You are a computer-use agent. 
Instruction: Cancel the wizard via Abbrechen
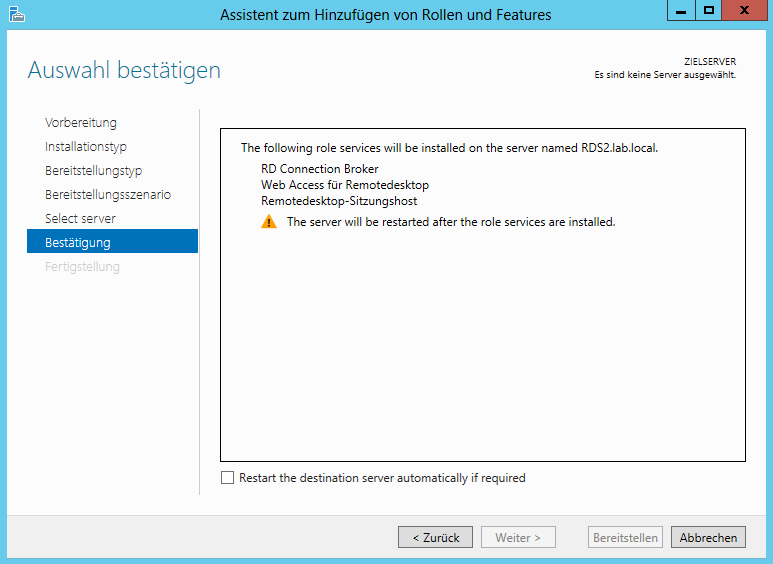coord(708,537)
